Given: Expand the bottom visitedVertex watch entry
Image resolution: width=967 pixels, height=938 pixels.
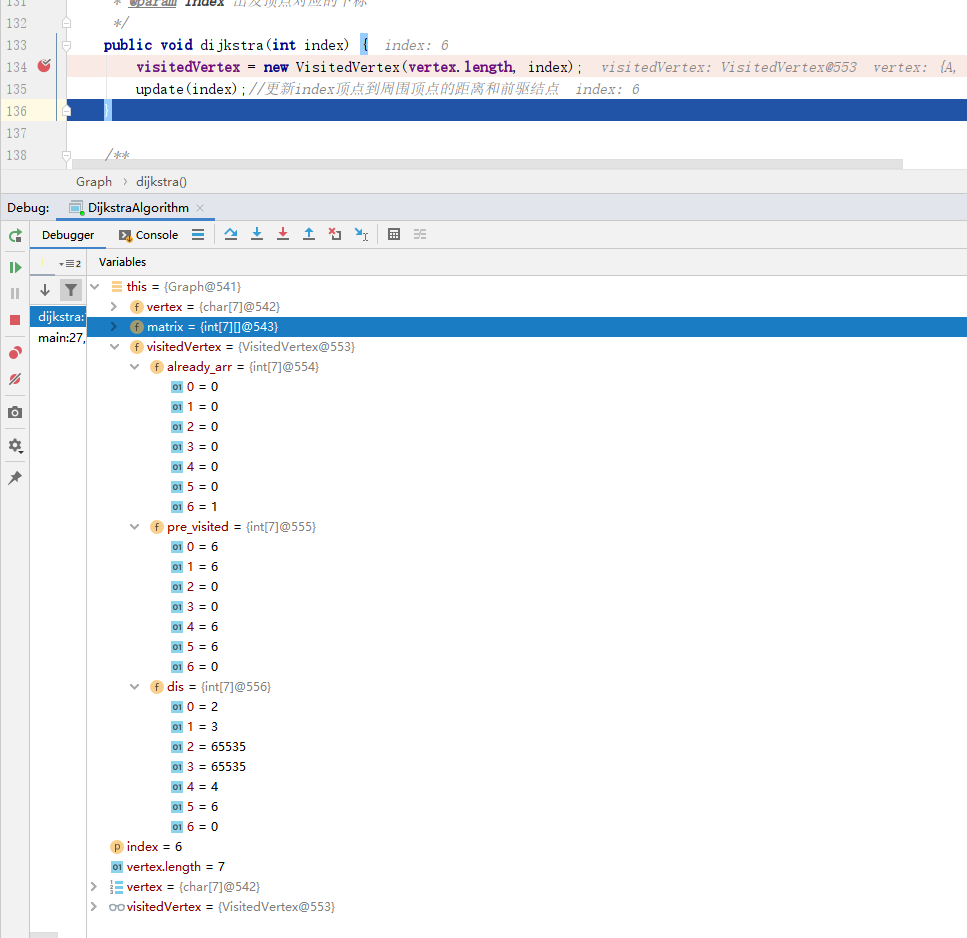Looking at the screenshot, I should tap(94, 907).
